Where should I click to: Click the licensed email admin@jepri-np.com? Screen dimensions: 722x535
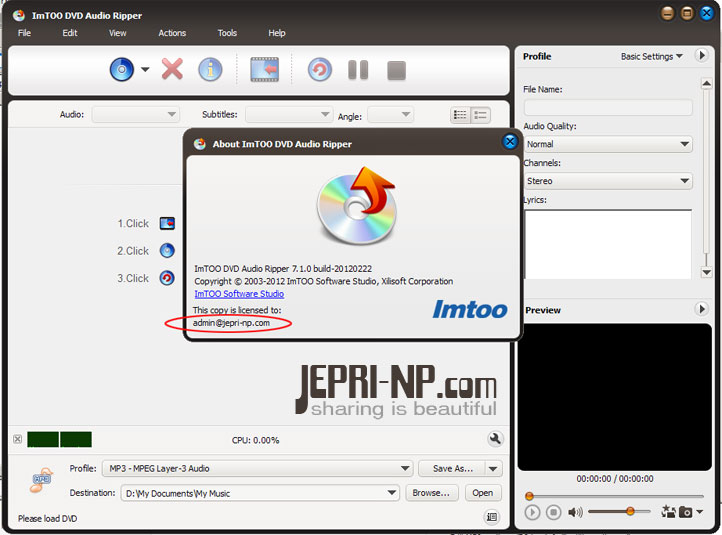click(x=231, y=323)
